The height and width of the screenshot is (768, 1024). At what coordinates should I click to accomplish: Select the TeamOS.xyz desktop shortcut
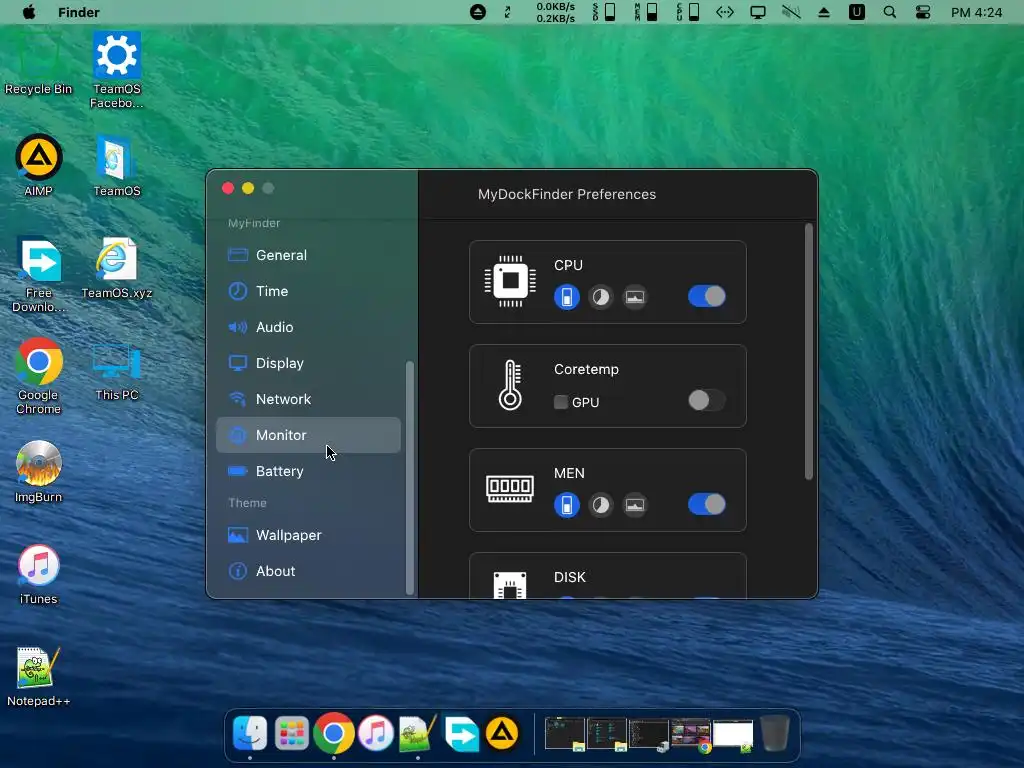[x=117, y=268]
